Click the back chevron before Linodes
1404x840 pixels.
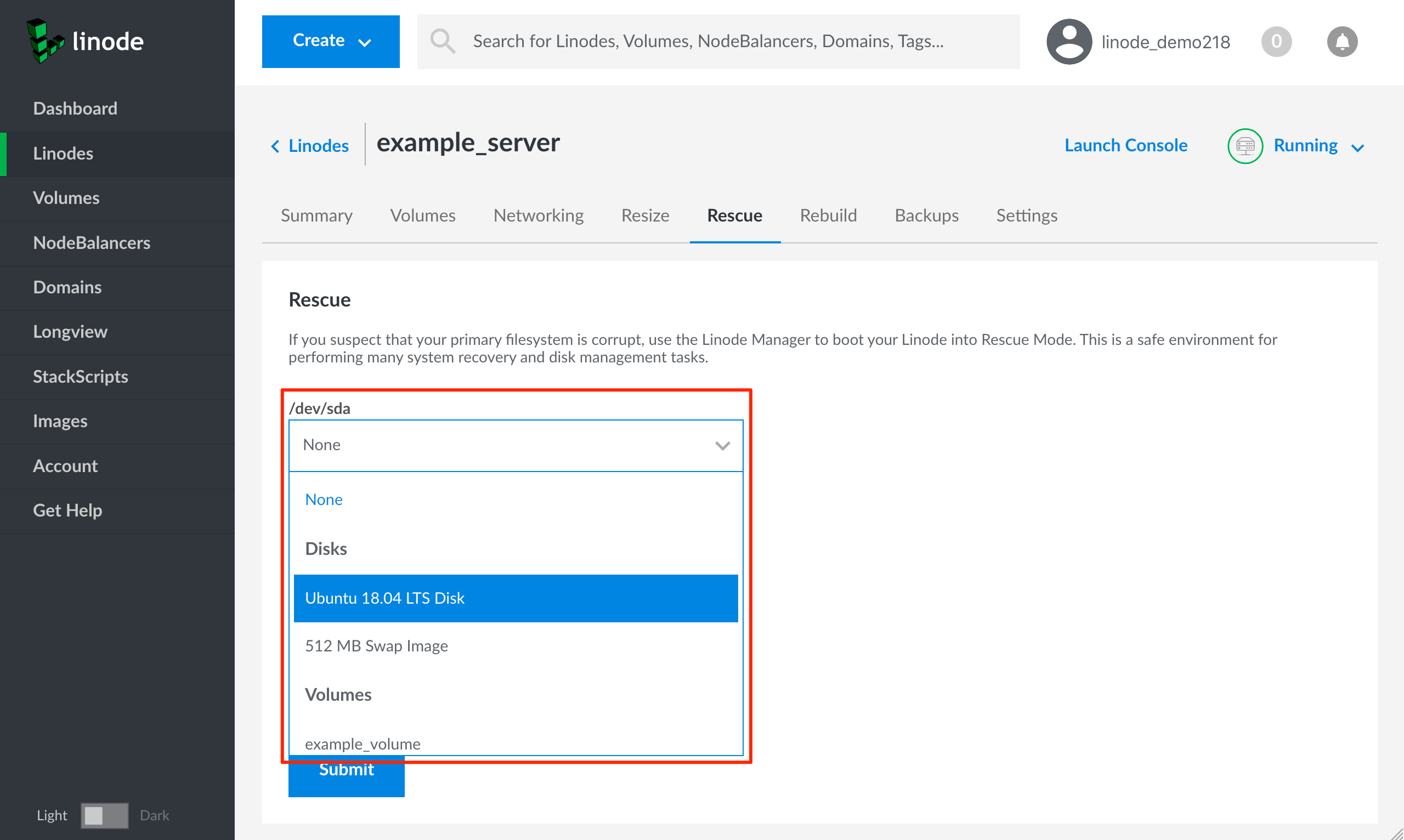(x=275, y=146)
